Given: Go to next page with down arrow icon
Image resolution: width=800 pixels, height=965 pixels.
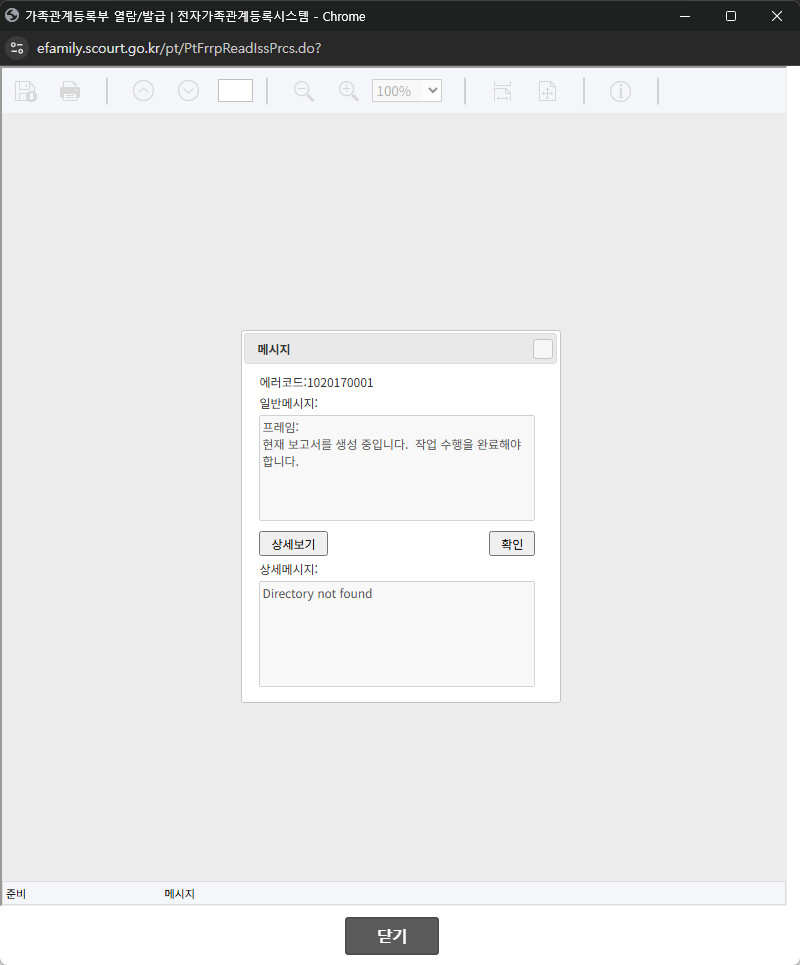Looking at the screenshot, I should [188, 91].
